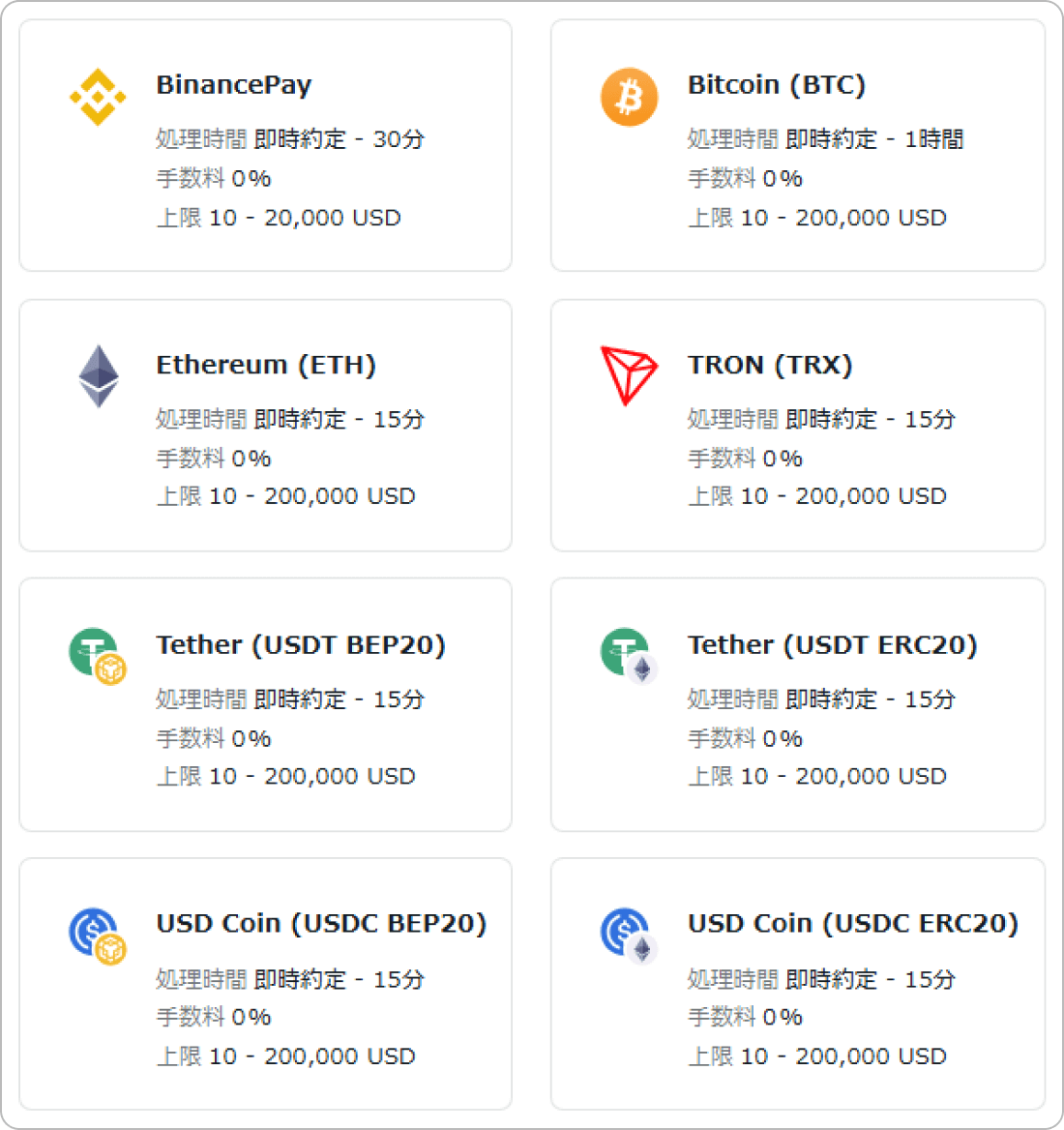1064x1130 pixels.
Task: Choose the USD Coin (USDC ERC20) heading
Action: [x=852, y=924]
